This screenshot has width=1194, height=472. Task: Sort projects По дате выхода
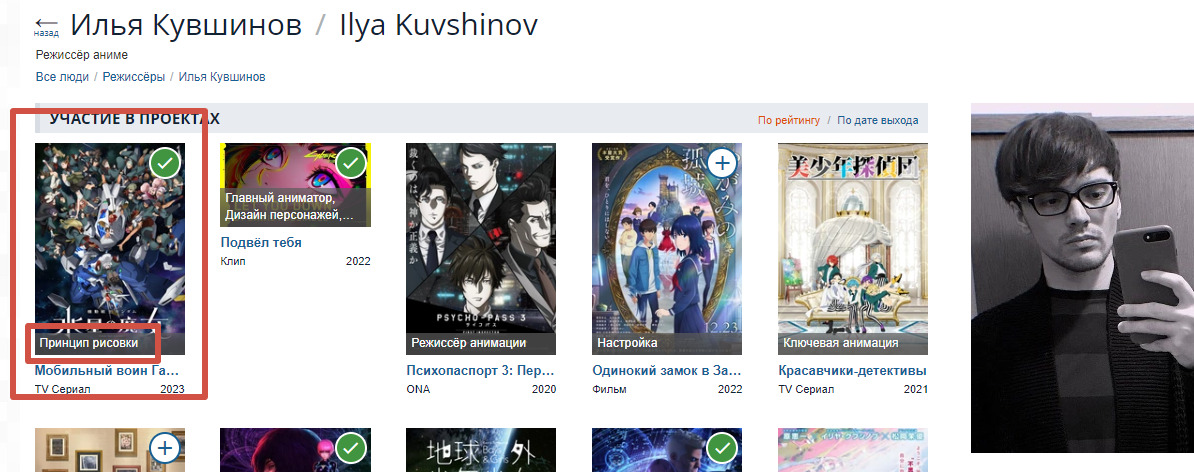[x=878, y=120]
